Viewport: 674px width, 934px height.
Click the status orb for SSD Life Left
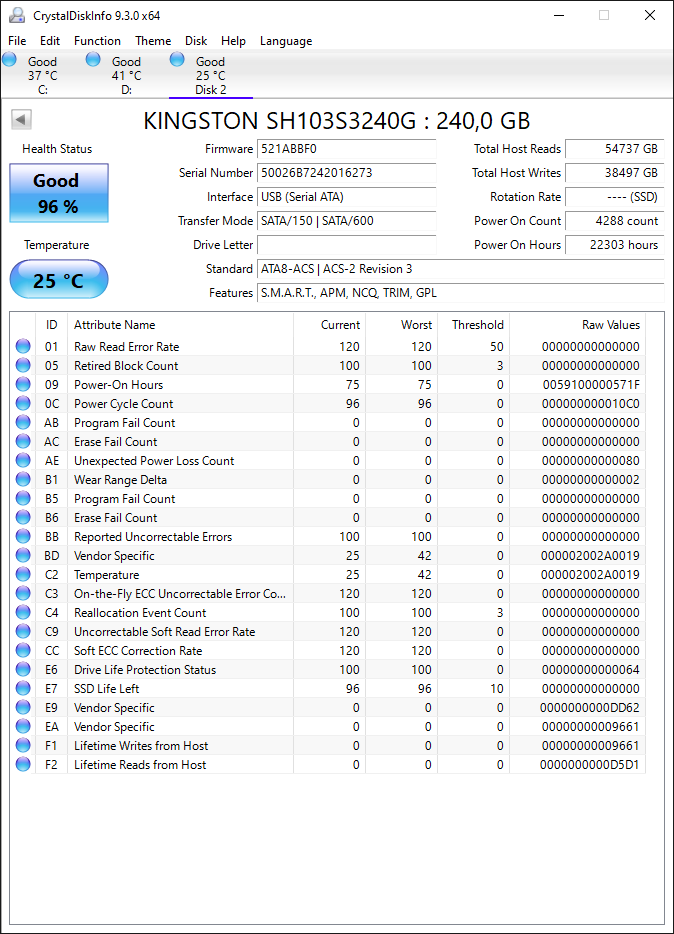click(23, 688)
